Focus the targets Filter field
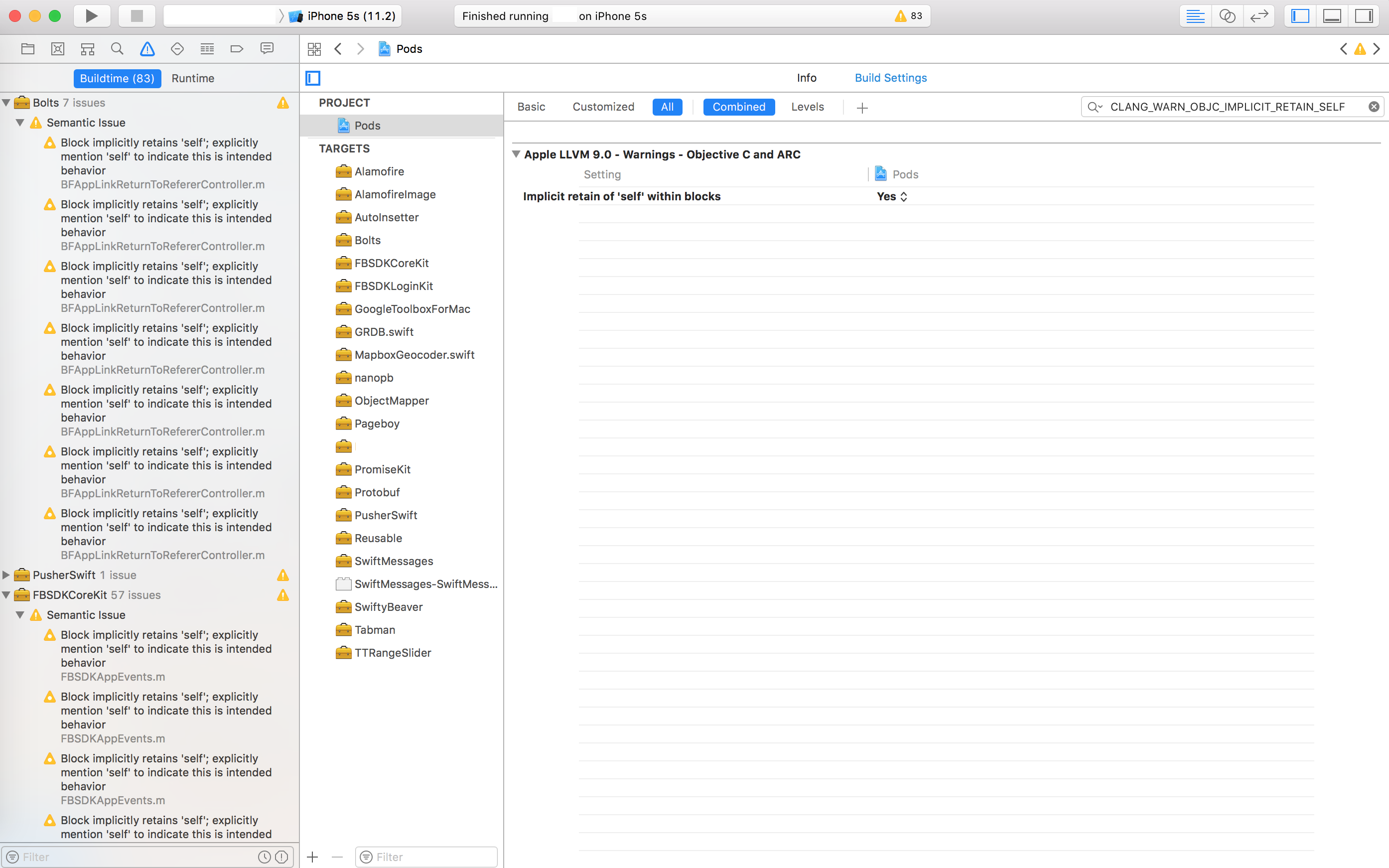 pyautogui.click(x=426, y=857)
